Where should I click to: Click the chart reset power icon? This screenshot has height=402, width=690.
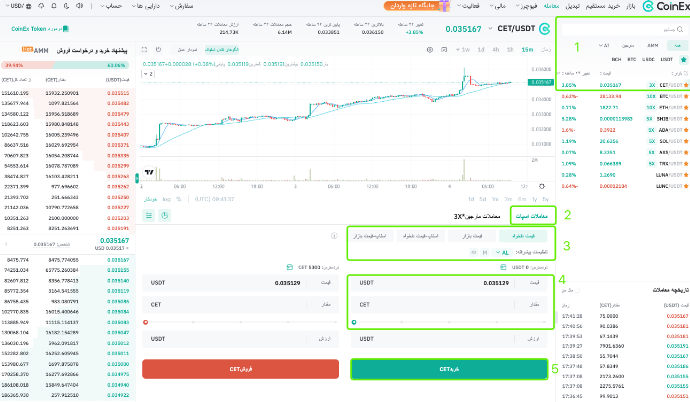pyautogui.click(x=158, y=50)
